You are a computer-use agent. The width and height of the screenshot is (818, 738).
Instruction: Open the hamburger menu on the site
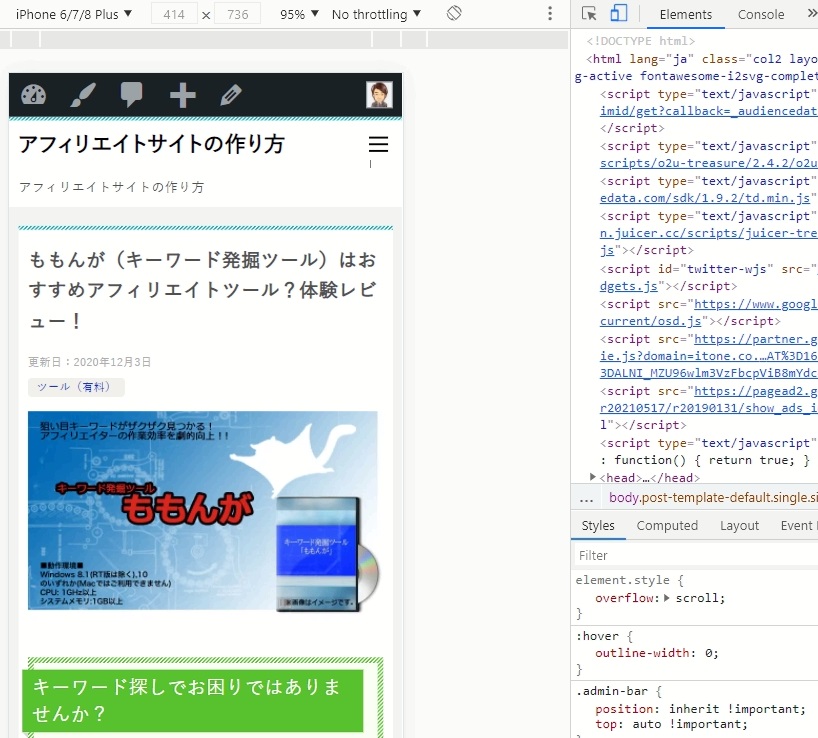point(378,144)
